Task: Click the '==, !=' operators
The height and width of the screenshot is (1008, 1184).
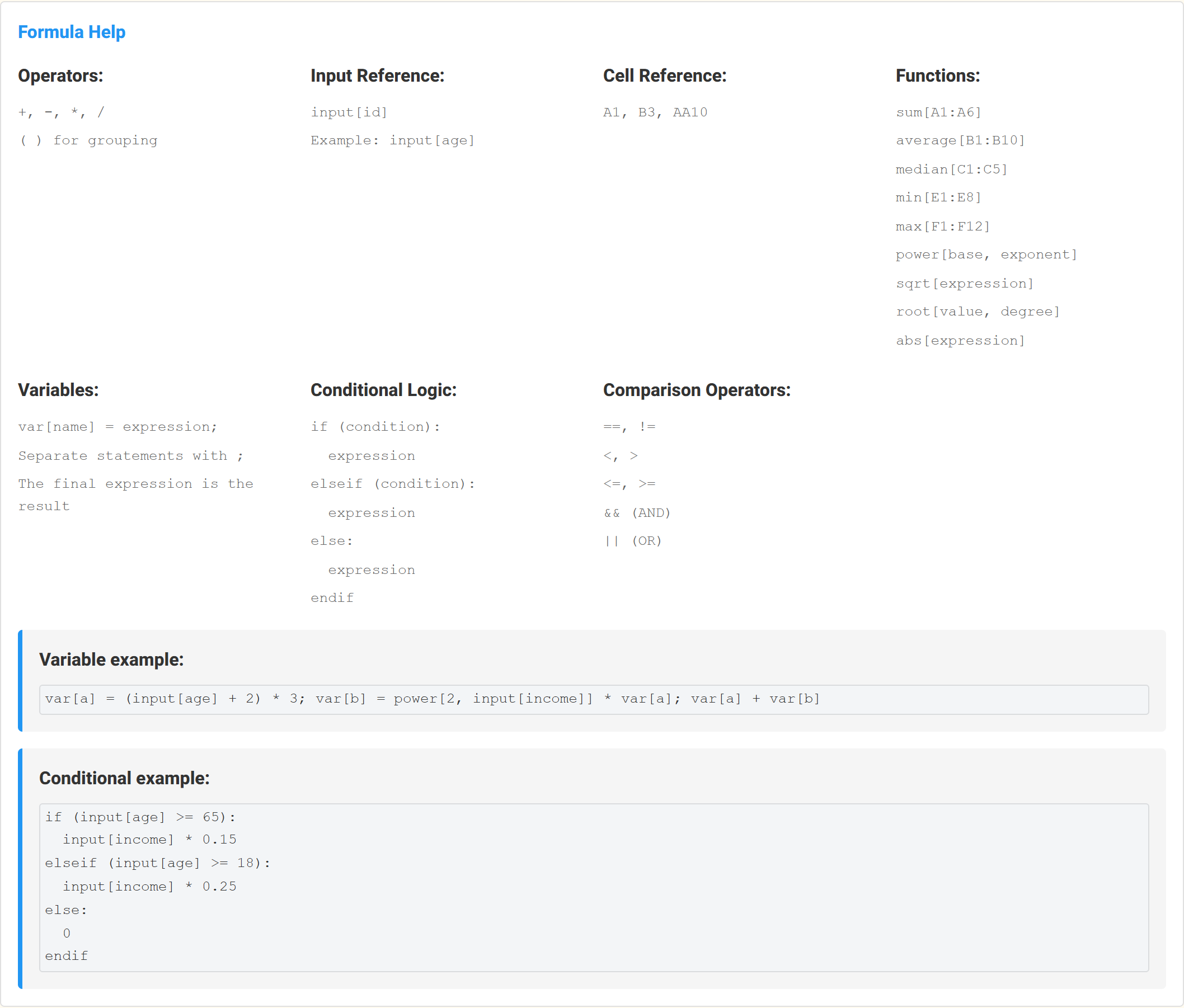Action: point(629,427)
